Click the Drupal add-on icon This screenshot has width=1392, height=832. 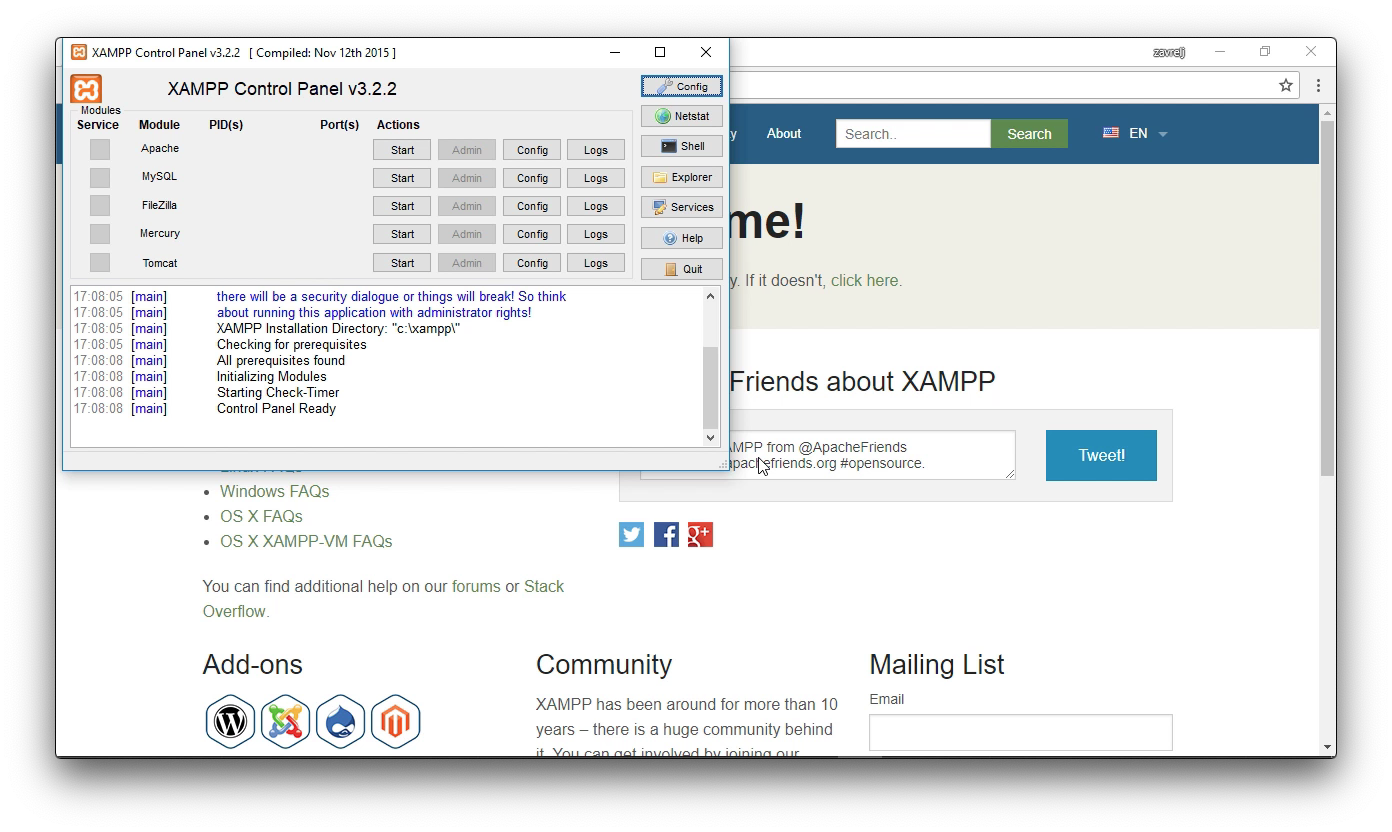[341, 721]
